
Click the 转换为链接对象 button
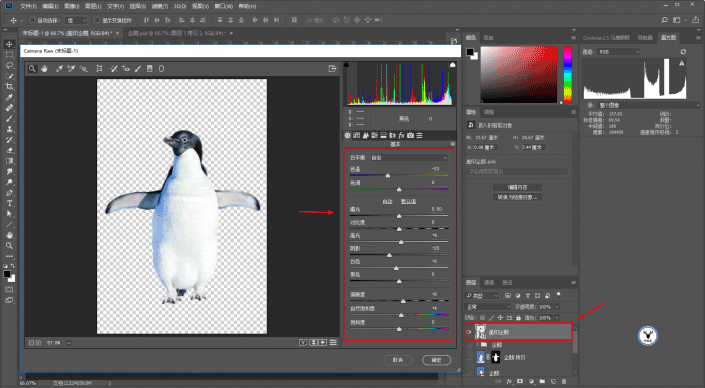point(517,197)
